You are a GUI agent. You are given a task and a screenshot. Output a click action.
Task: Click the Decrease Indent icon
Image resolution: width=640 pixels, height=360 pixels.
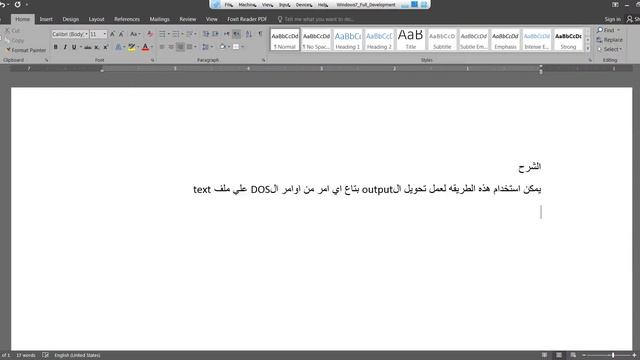pyautogui.click(x=206, y=34)
